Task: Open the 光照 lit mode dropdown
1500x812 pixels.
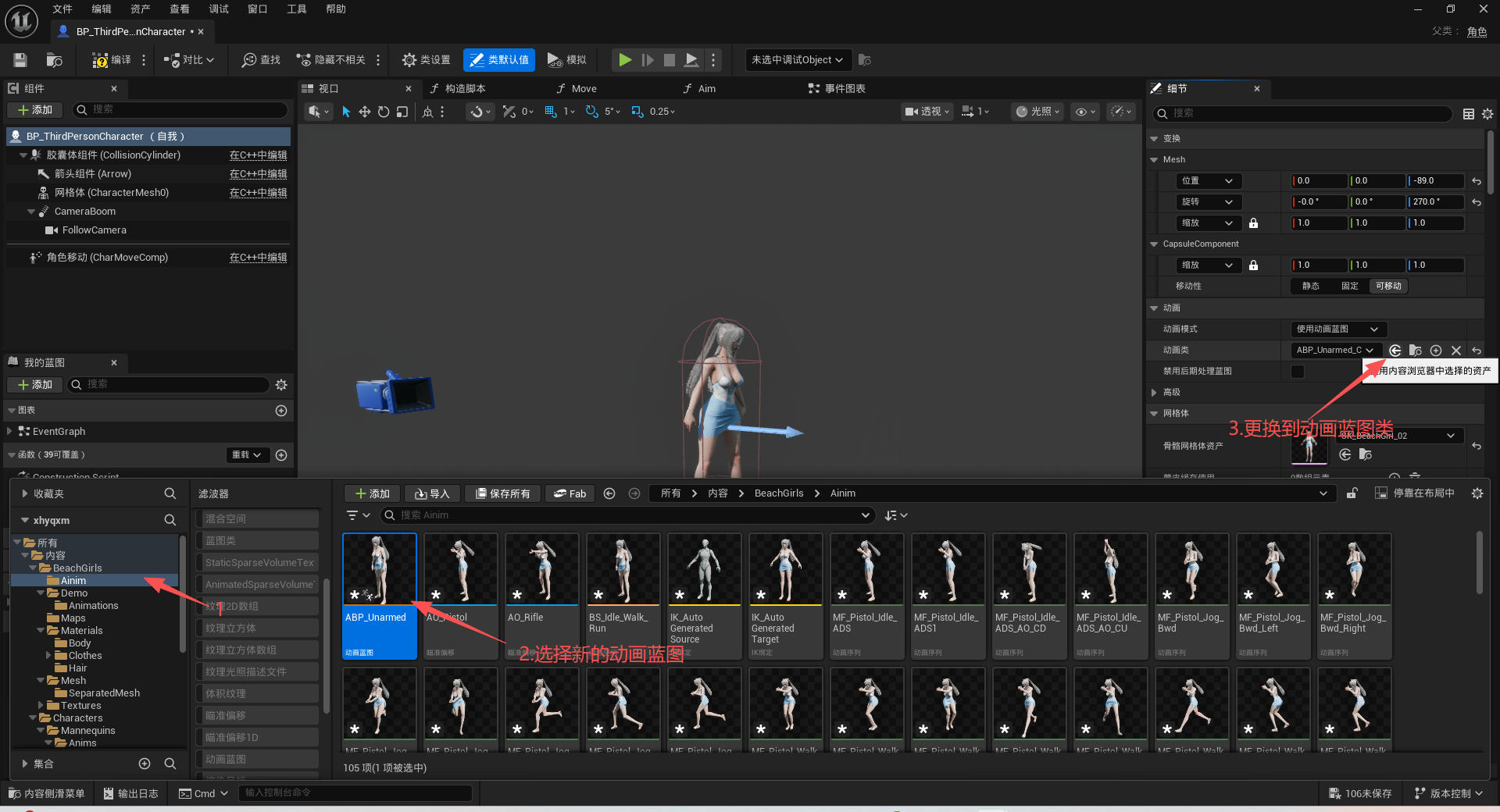Action: click(1037, 112)
